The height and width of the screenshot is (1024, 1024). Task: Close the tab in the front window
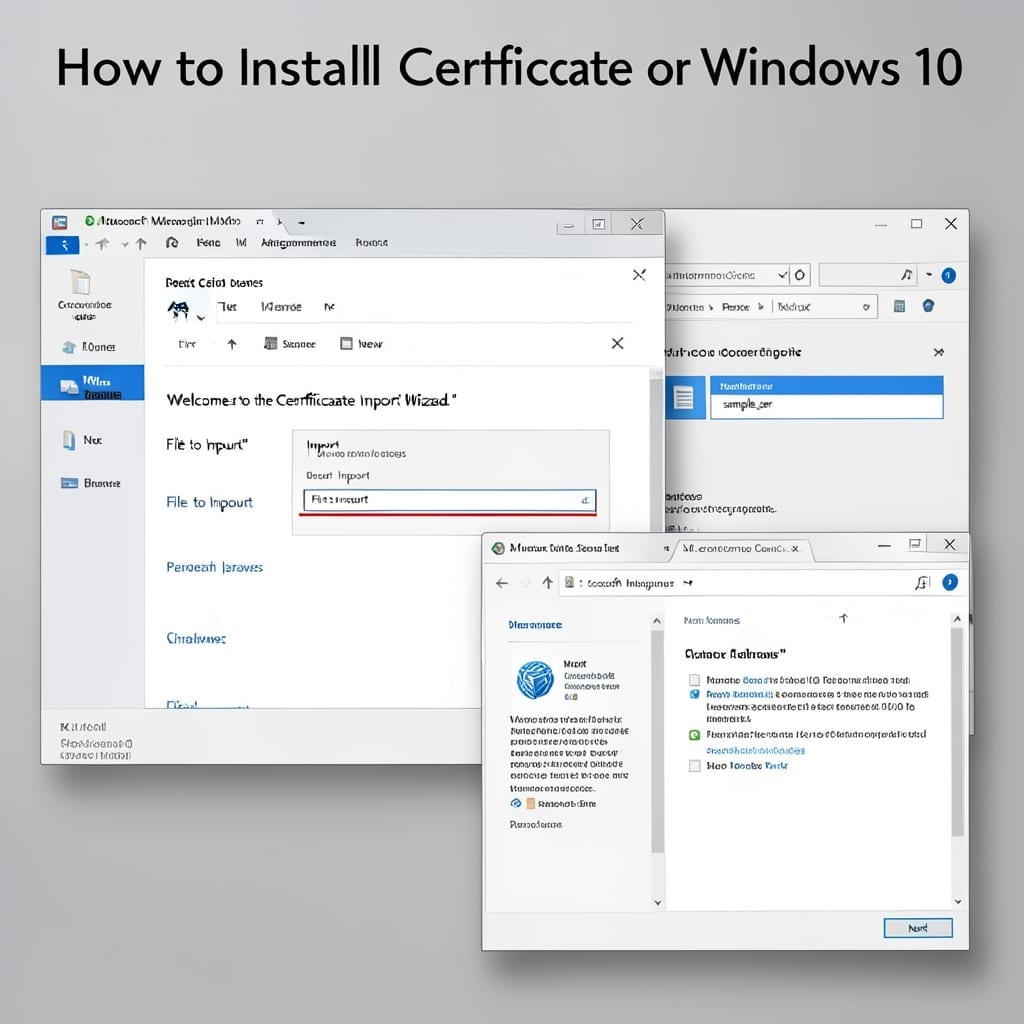(x=795, y=549)
